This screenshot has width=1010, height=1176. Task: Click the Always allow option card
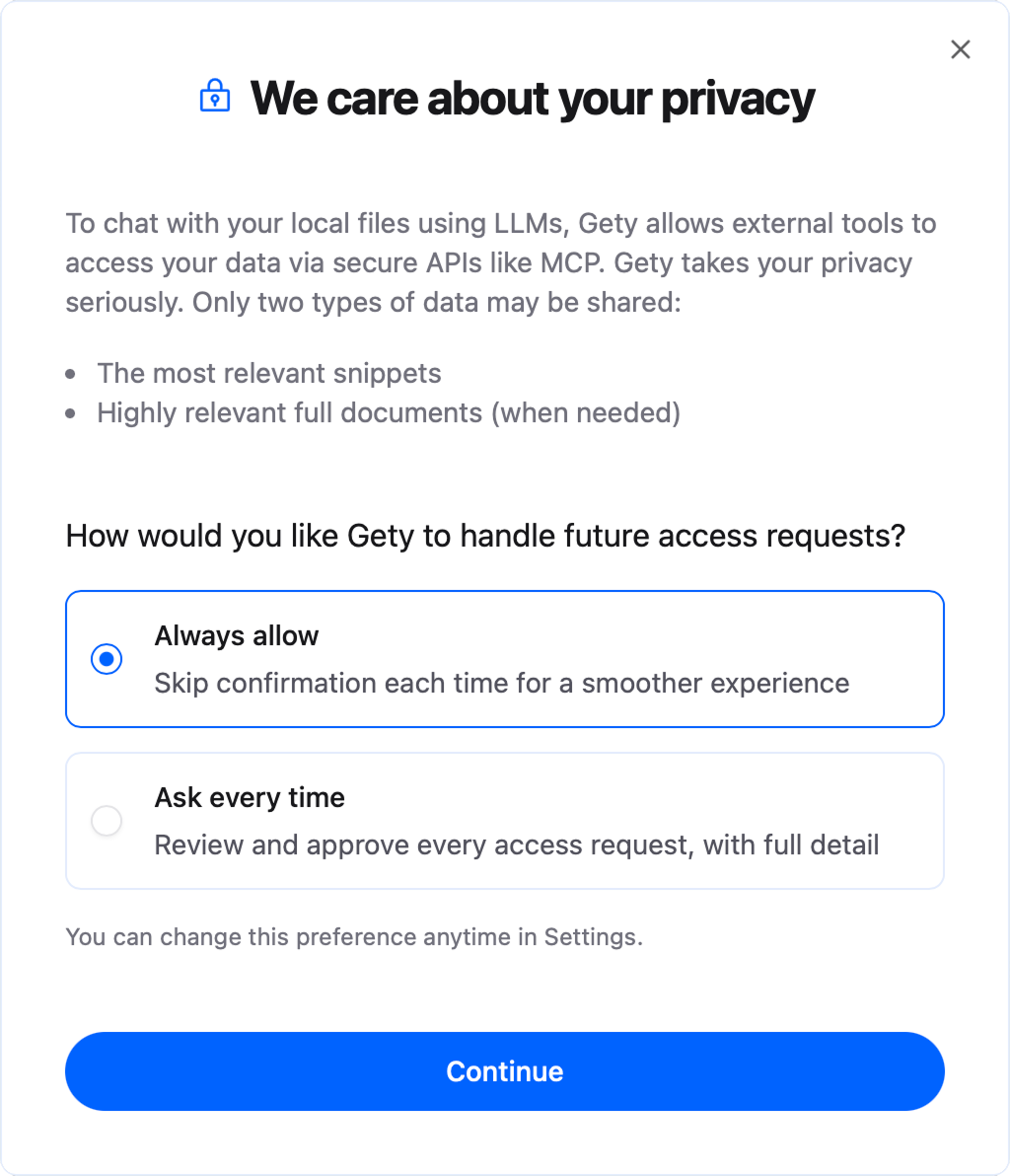tap(505, 658)
